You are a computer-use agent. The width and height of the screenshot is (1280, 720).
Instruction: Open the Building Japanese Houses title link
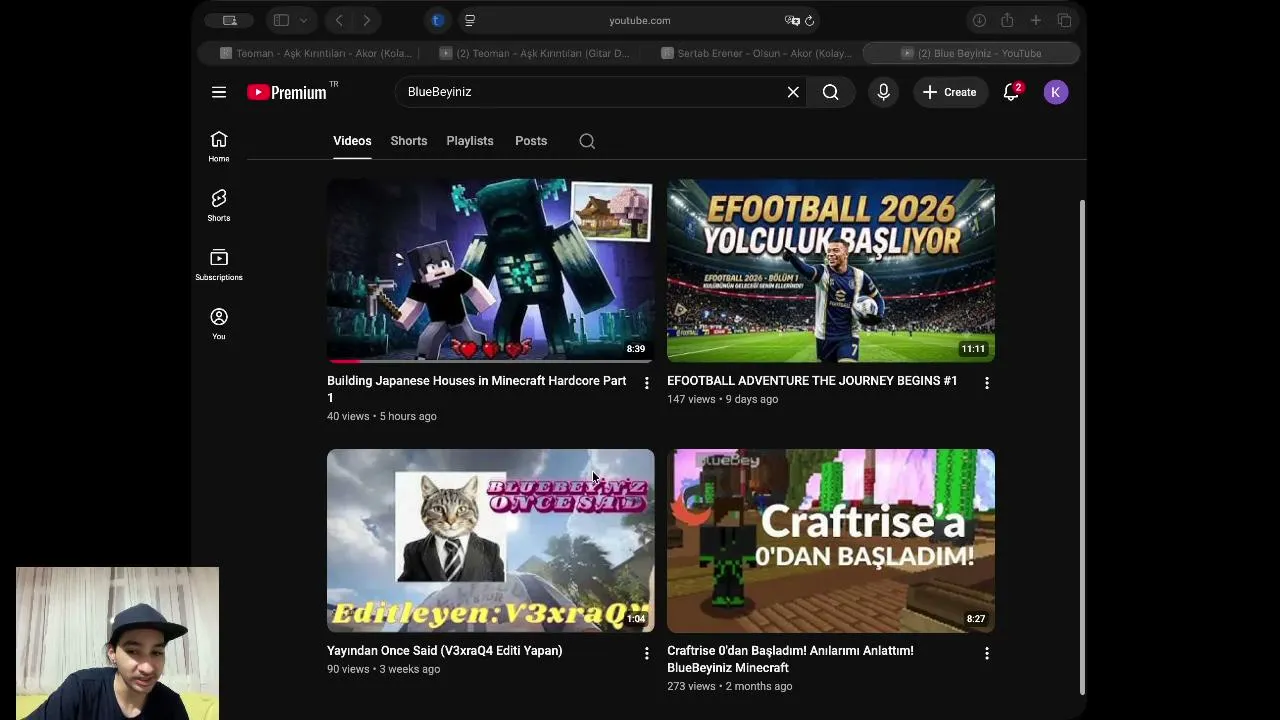point(477,389)
